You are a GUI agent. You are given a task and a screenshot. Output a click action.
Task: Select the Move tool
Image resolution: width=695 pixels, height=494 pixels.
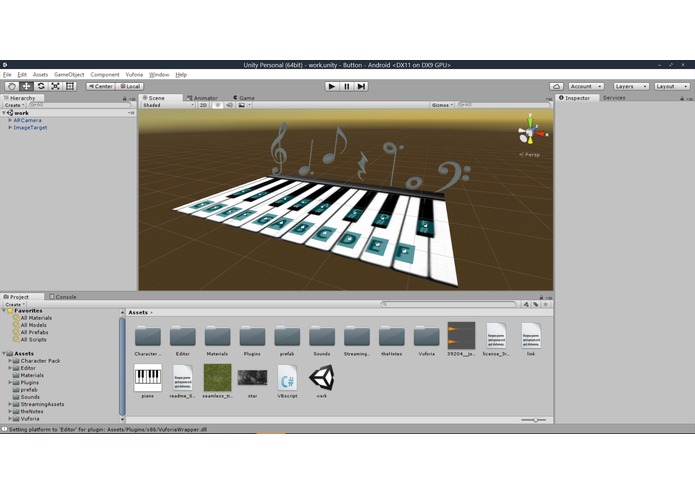click(26, 86)
